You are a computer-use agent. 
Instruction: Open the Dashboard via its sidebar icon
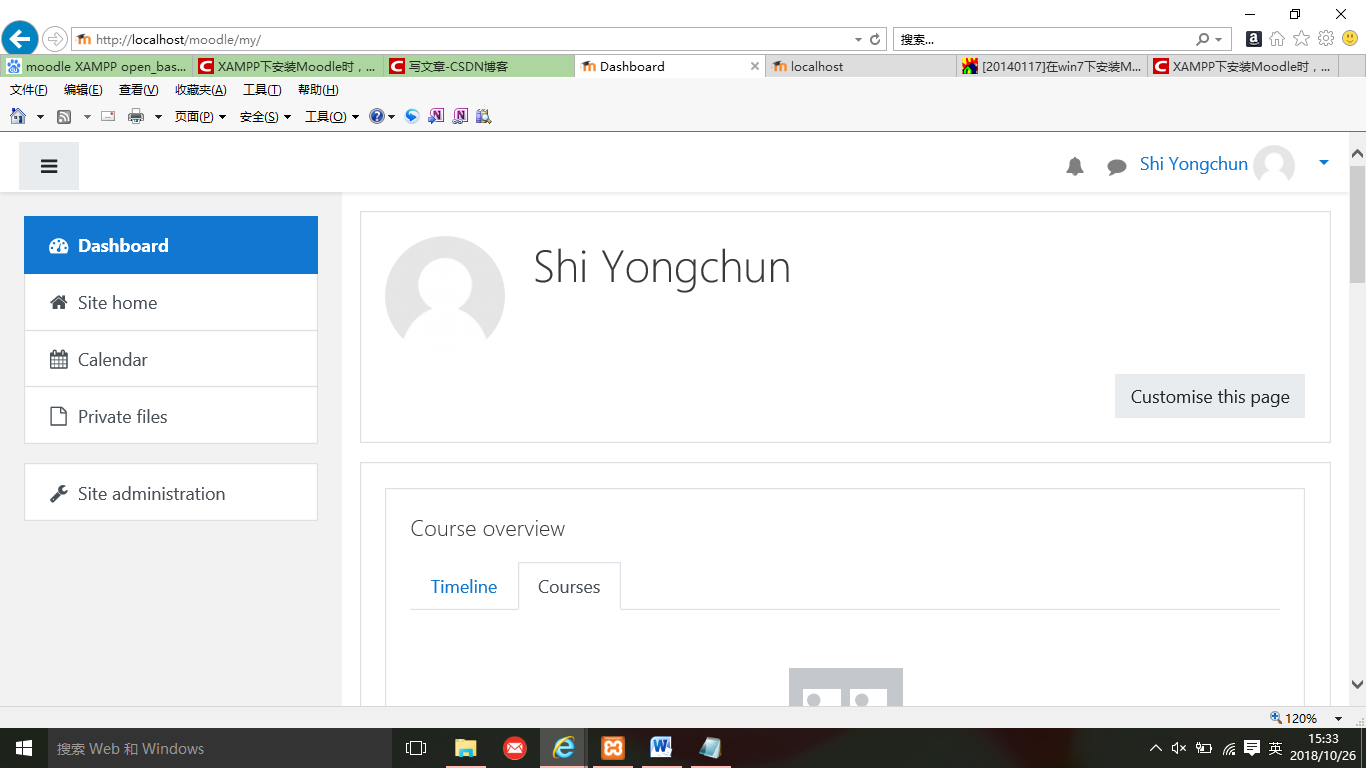tap(58, 245)
